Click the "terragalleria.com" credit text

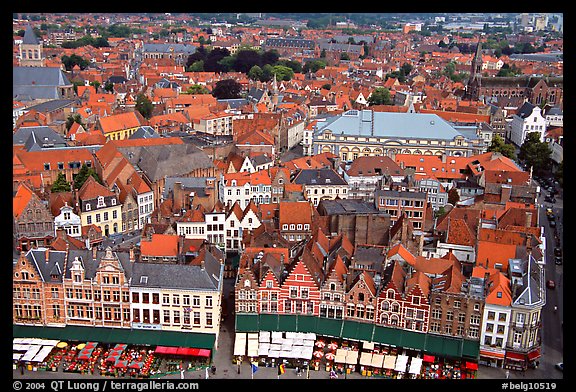pos(154,385)
